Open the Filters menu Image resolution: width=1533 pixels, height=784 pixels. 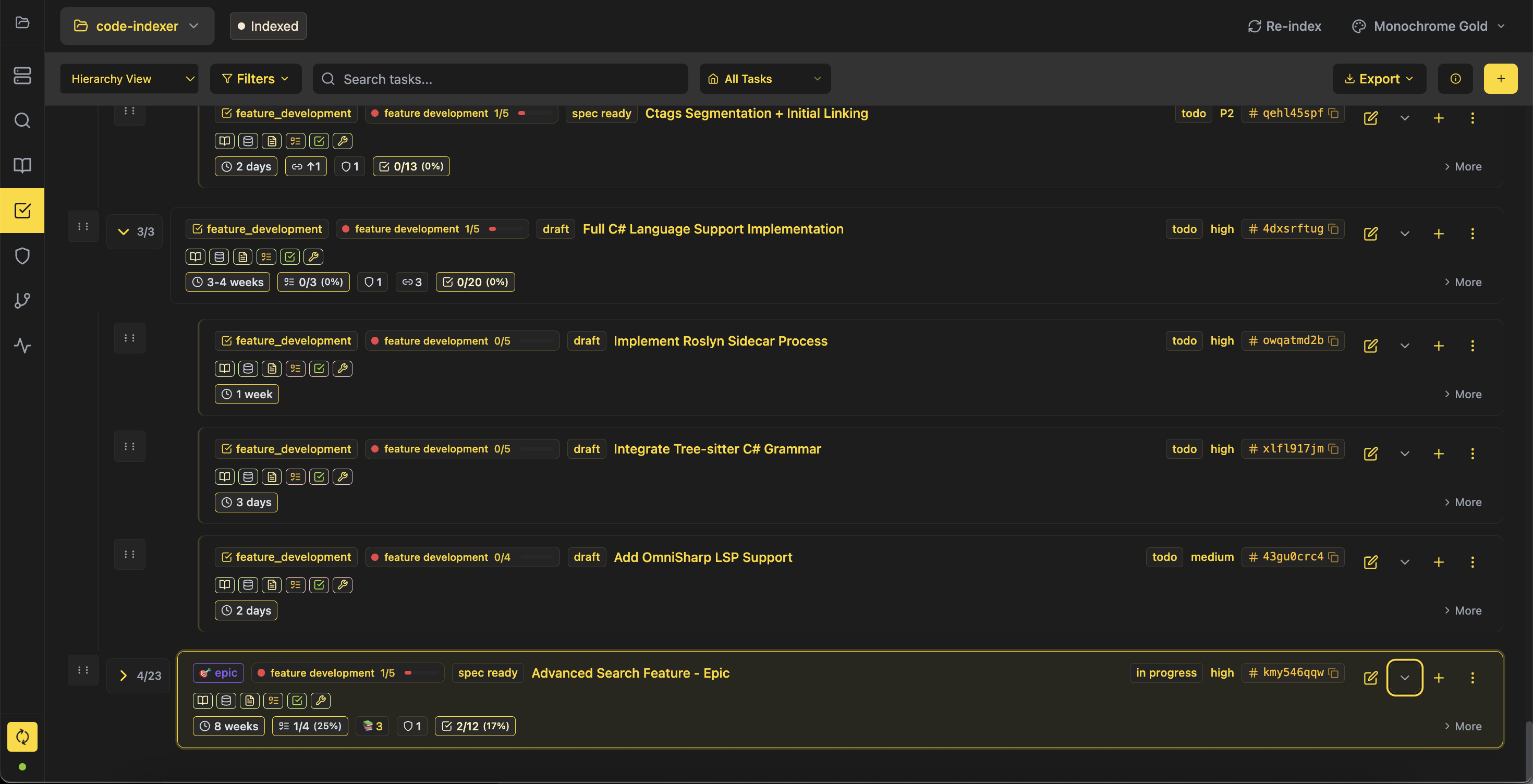(x=256, y=79)
